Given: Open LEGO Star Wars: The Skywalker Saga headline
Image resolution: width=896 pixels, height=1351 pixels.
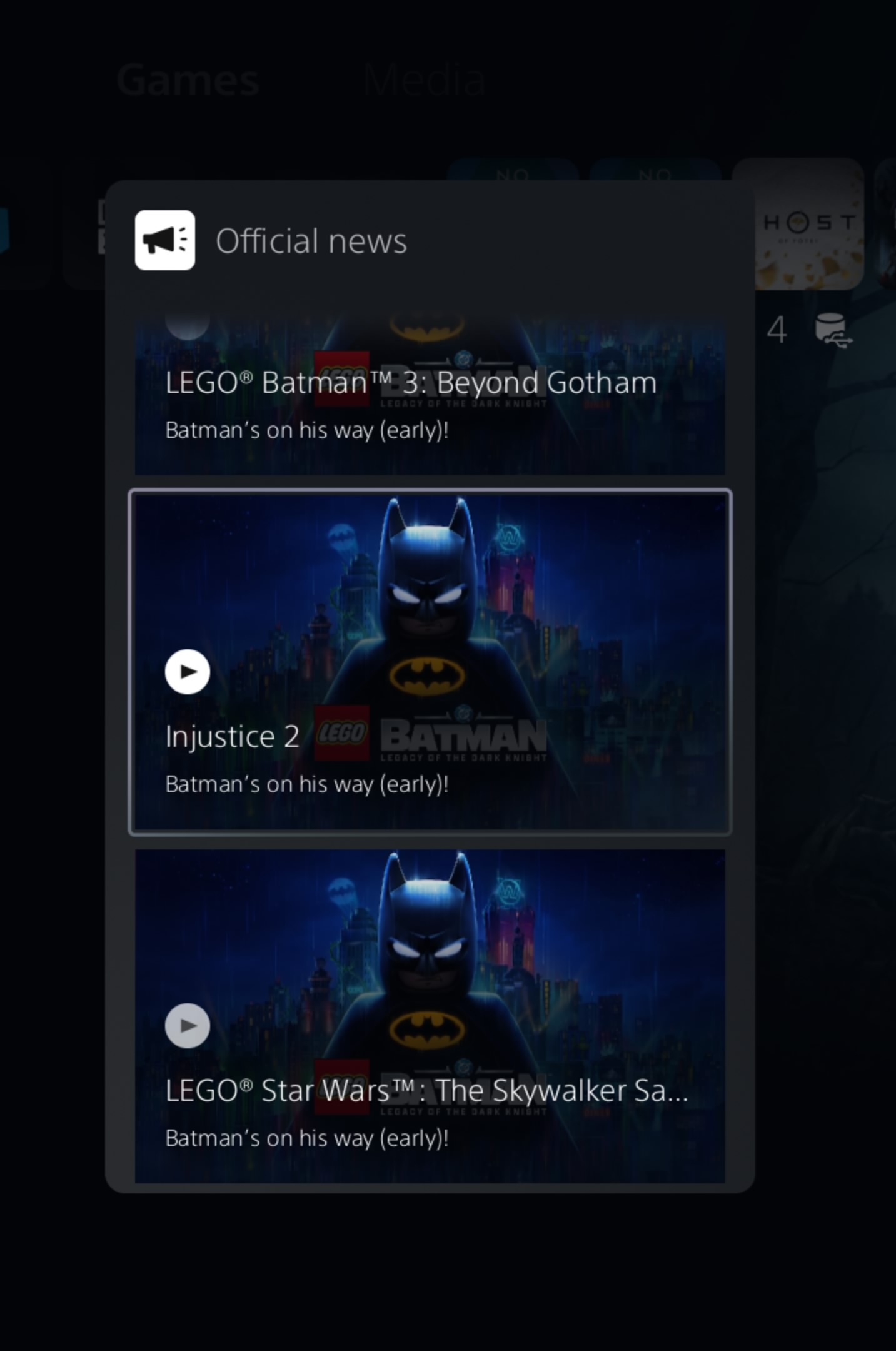Looking at the screenshot, I should point(426,1090).
